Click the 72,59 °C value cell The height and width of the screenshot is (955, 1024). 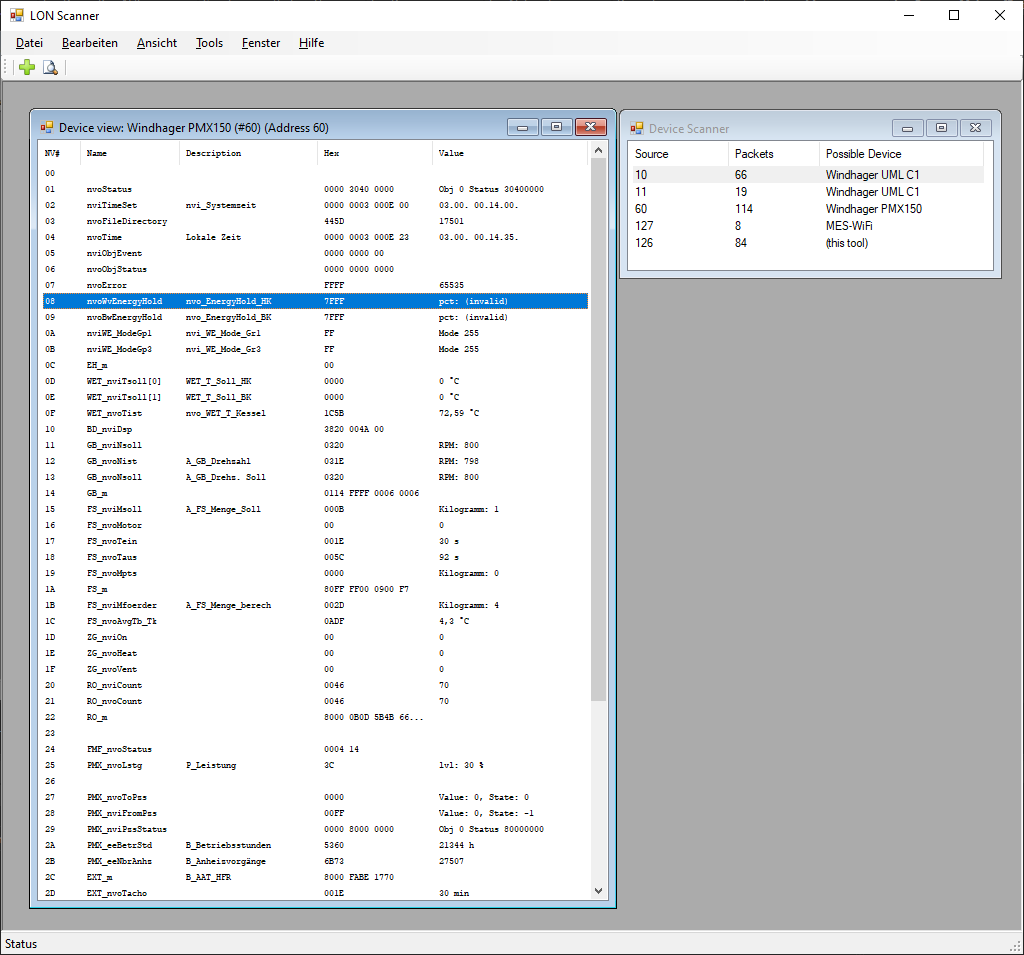(458, 413)
